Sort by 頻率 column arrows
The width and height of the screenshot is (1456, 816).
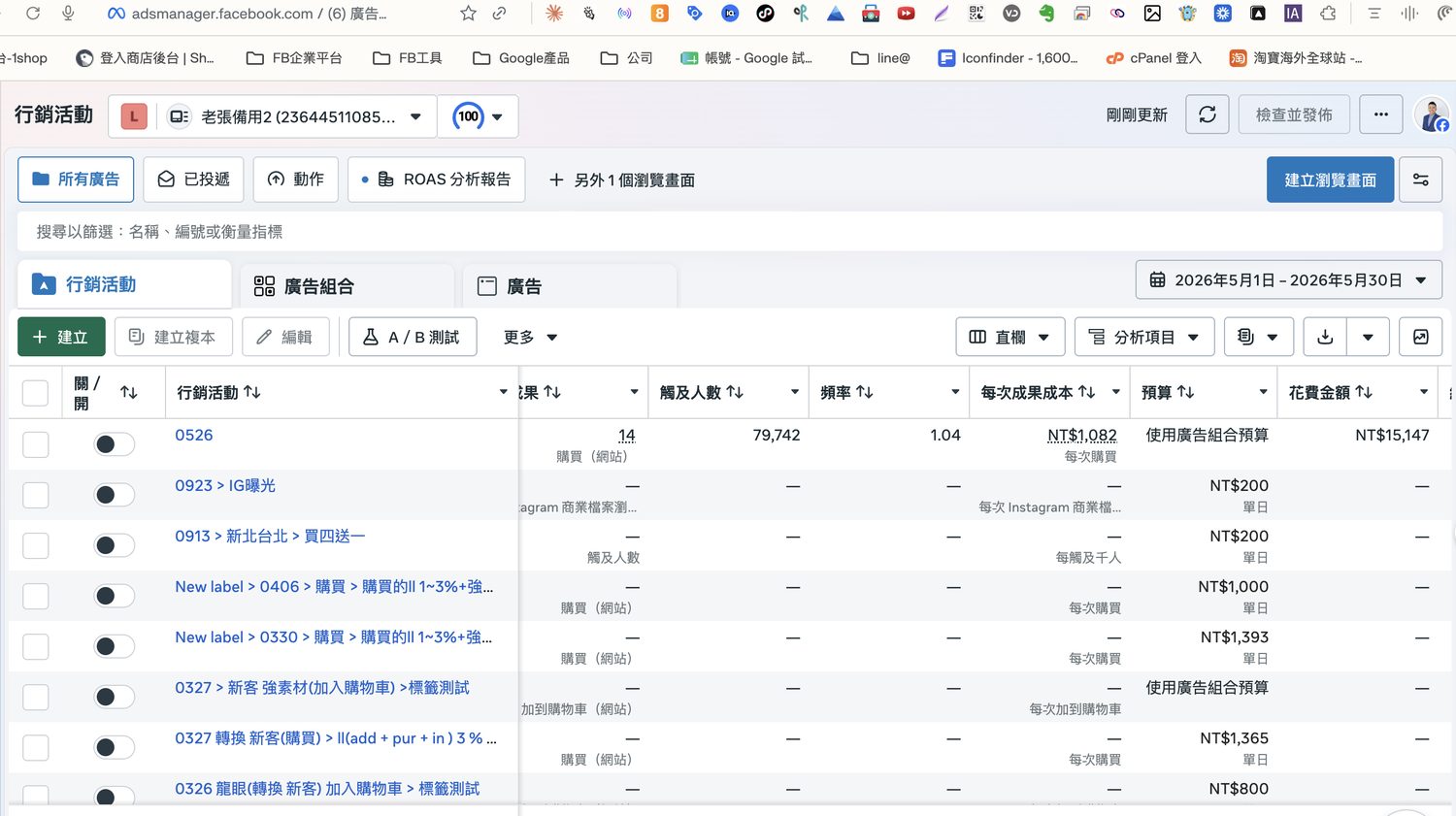tap(865, 392)
